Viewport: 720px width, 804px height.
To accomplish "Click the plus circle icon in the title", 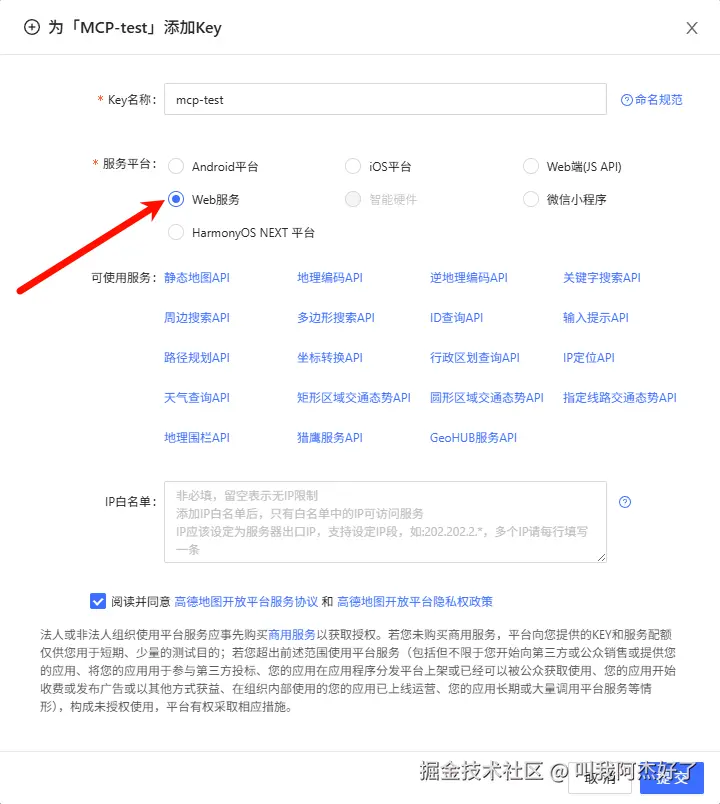I will click(x=32, y=27).
